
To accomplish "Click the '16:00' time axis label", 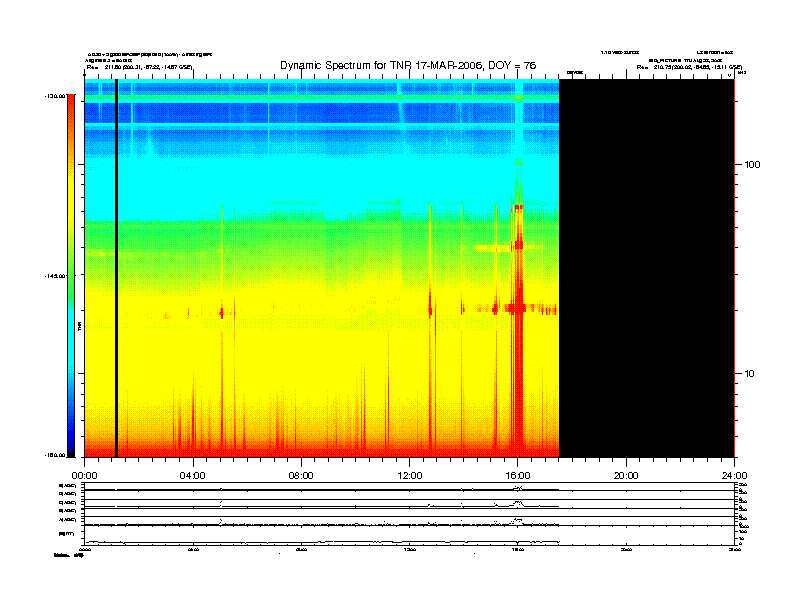I will click(518, 476).
